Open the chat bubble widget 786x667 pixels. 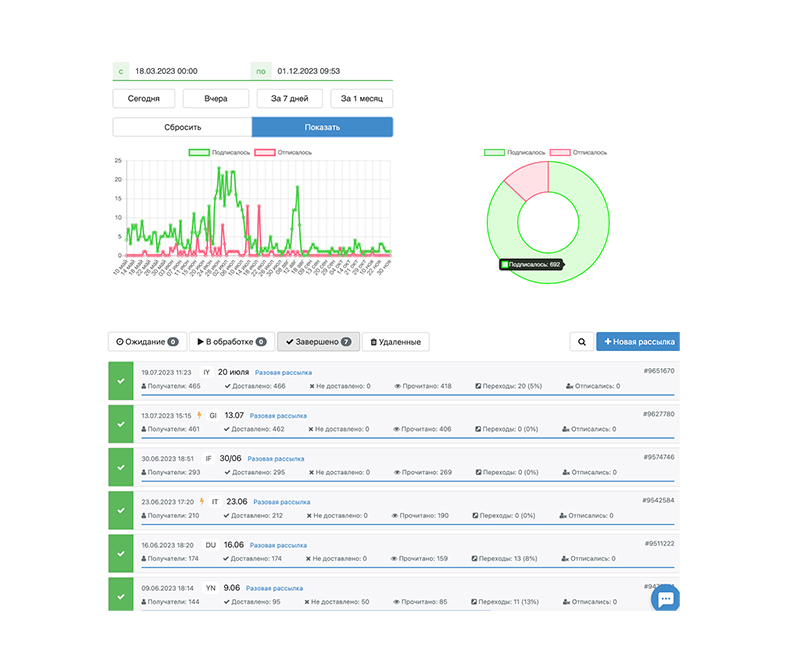point(665,598)
